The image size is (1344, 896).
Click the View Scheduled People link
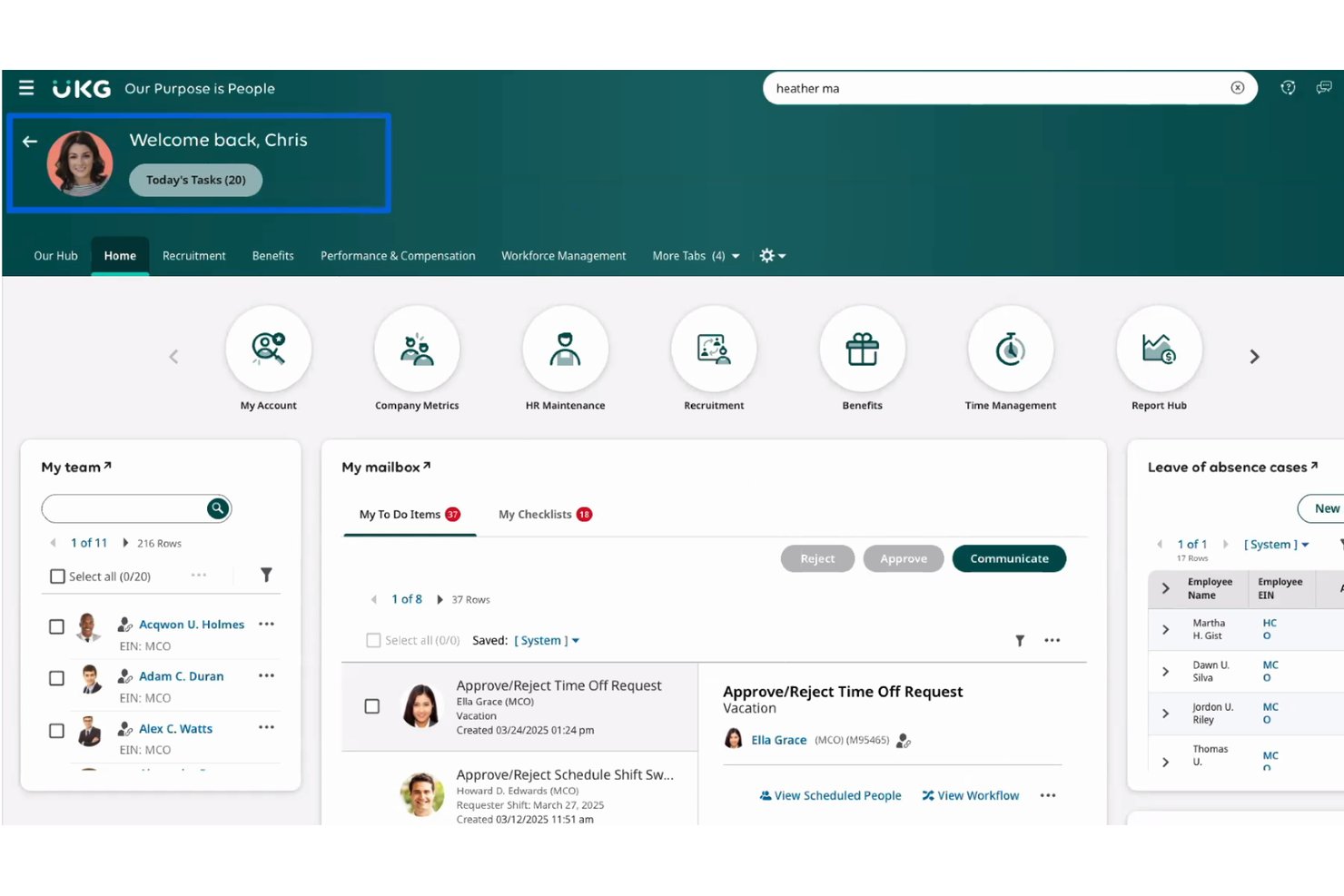coord(830,795)
